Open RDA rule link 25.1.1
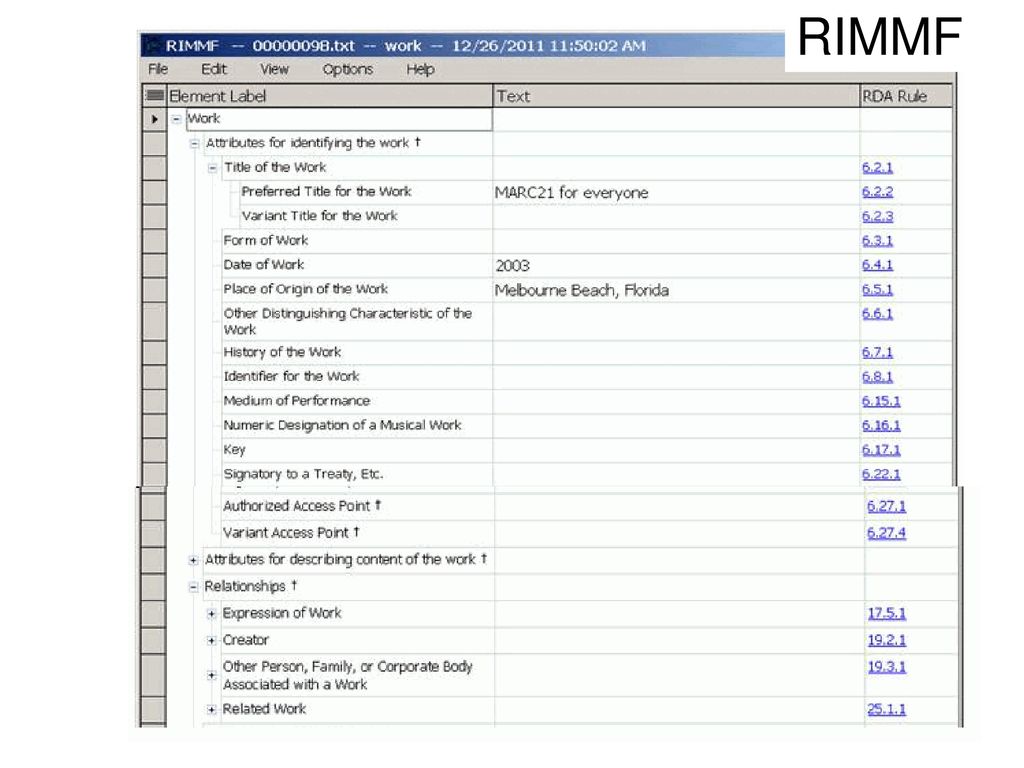 [x=886, y=709]
